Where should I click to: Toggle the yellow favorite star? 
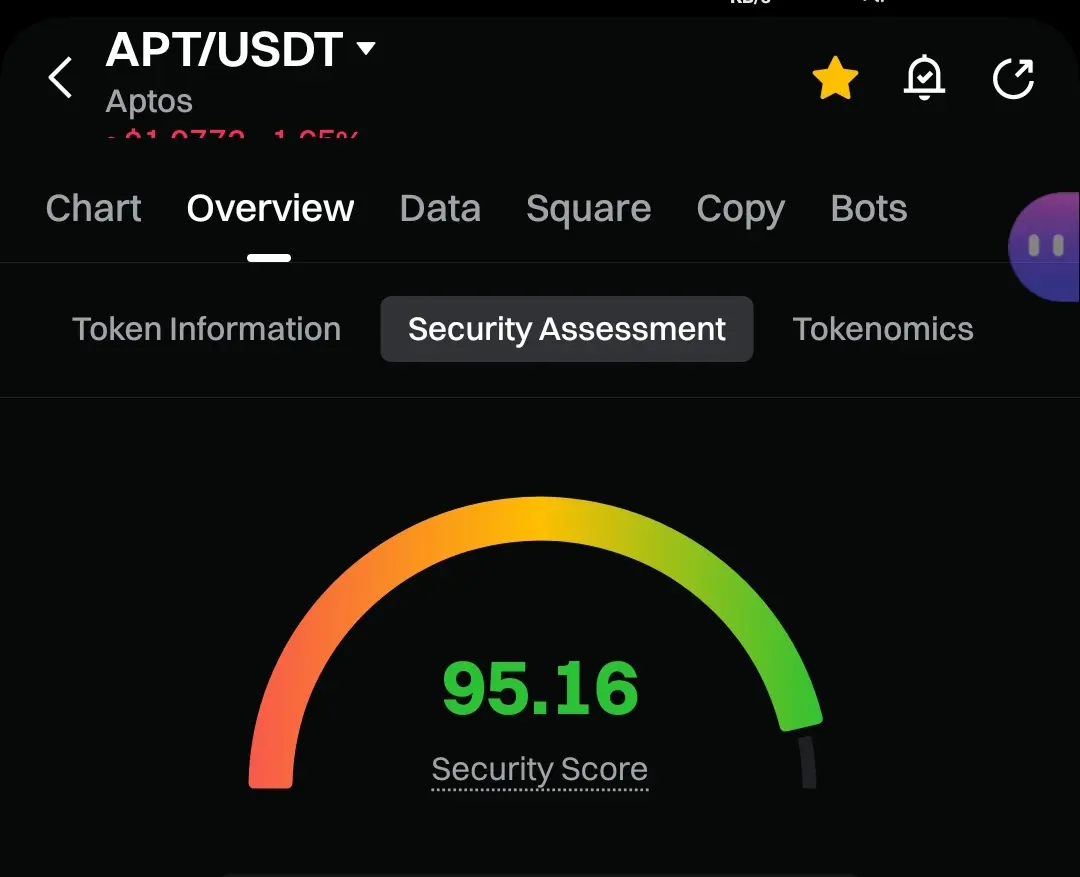(x=835, y=78)
